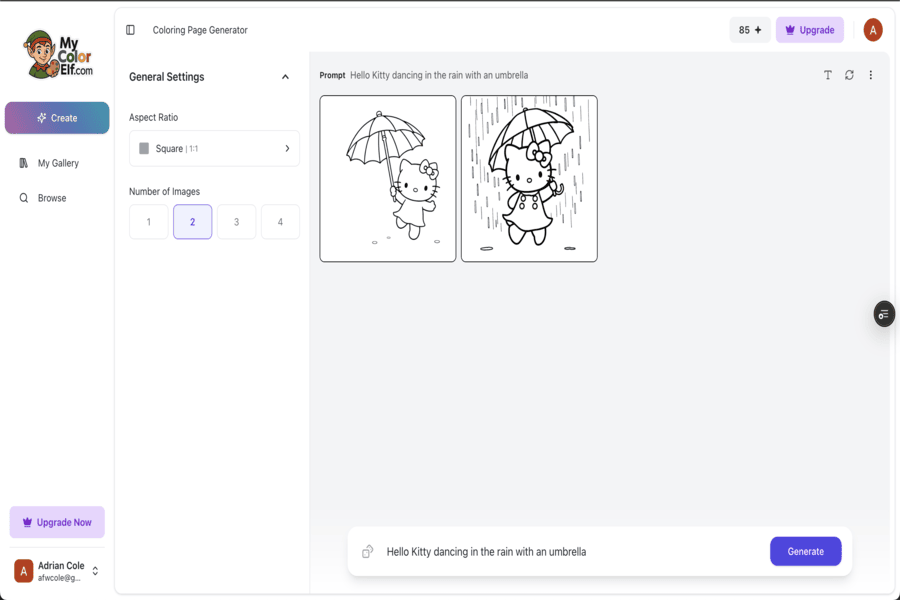The height and width of the screenshot is (600, 900).
Task: Open the Square 1:1 aspect ratio dropdown
Action: coord(214,148)
